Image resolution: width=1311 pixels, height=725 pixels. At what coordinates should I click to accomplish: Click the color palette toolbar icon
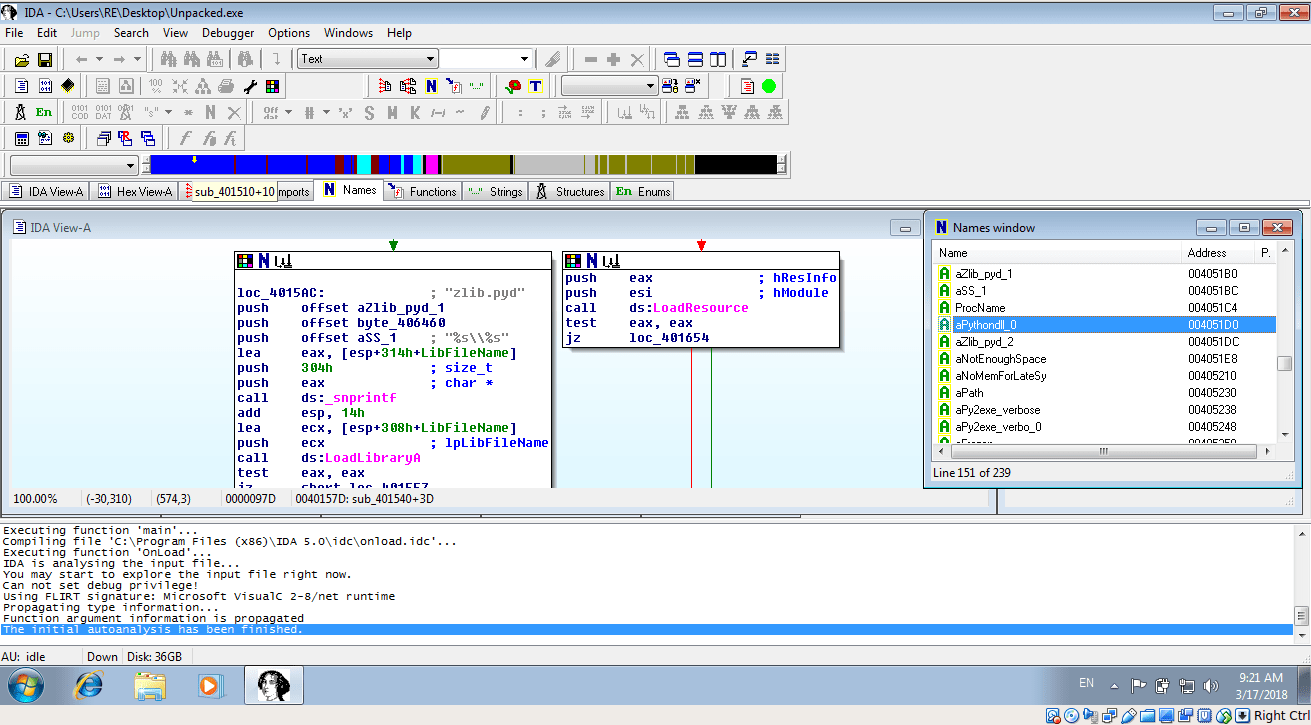(272, 86)
